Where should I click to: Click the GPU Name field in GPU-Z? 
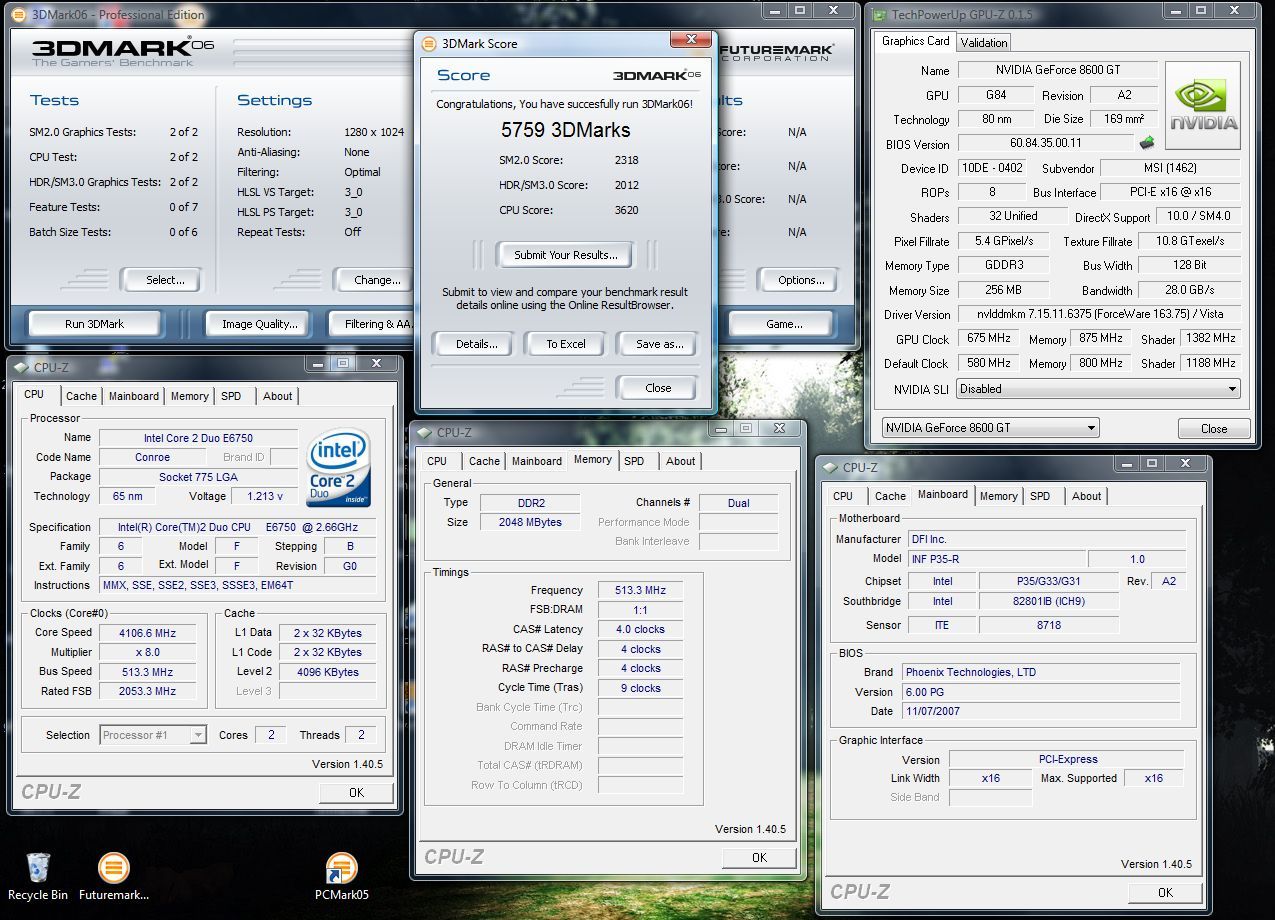point(1058,70)
